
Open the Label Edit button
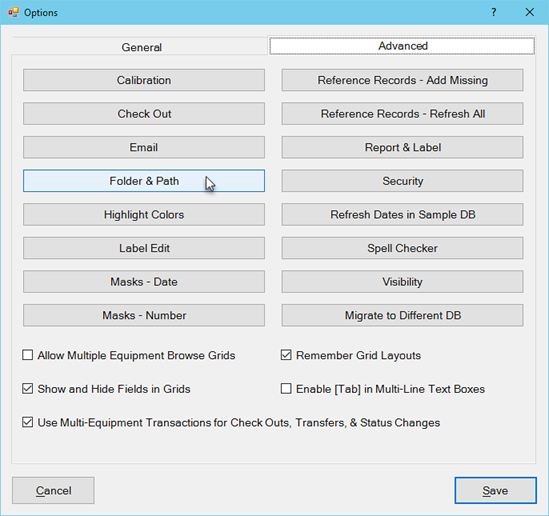click(x=144, y=248)
